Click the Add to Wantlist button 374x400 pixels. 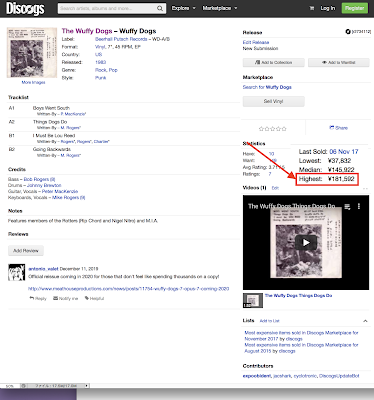(x=339, y=62)
